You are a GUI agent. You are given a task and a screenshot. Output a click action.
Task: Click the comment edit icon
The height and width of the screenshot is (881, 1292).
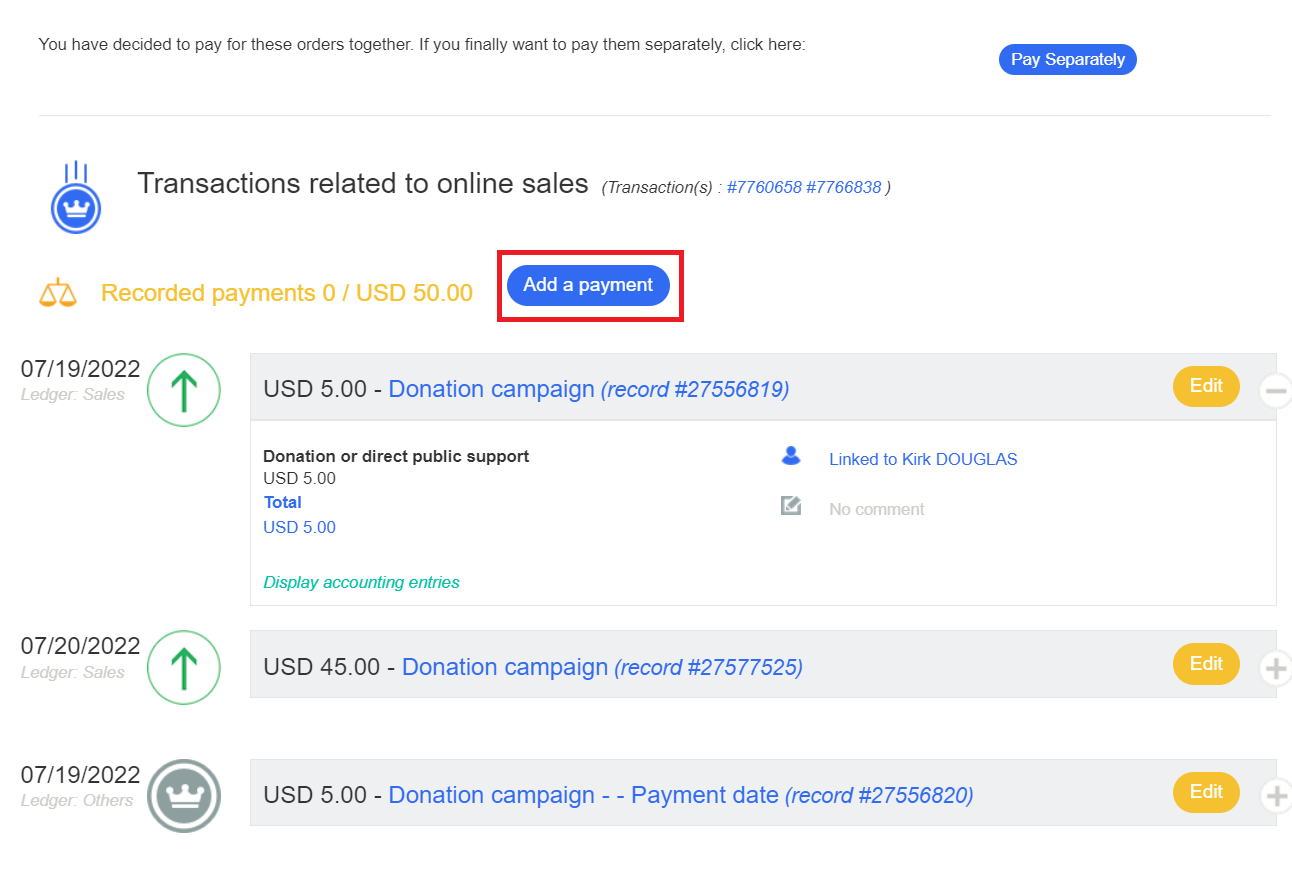791,507
